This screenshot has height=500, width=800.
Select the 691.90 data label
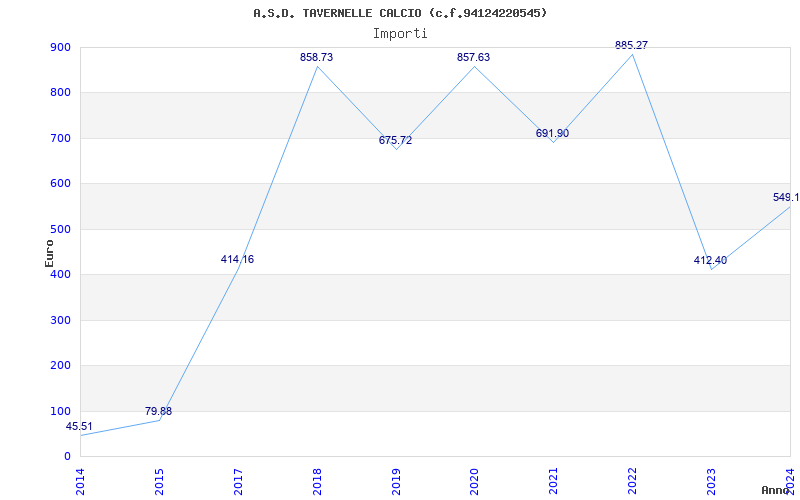point(553,133)
